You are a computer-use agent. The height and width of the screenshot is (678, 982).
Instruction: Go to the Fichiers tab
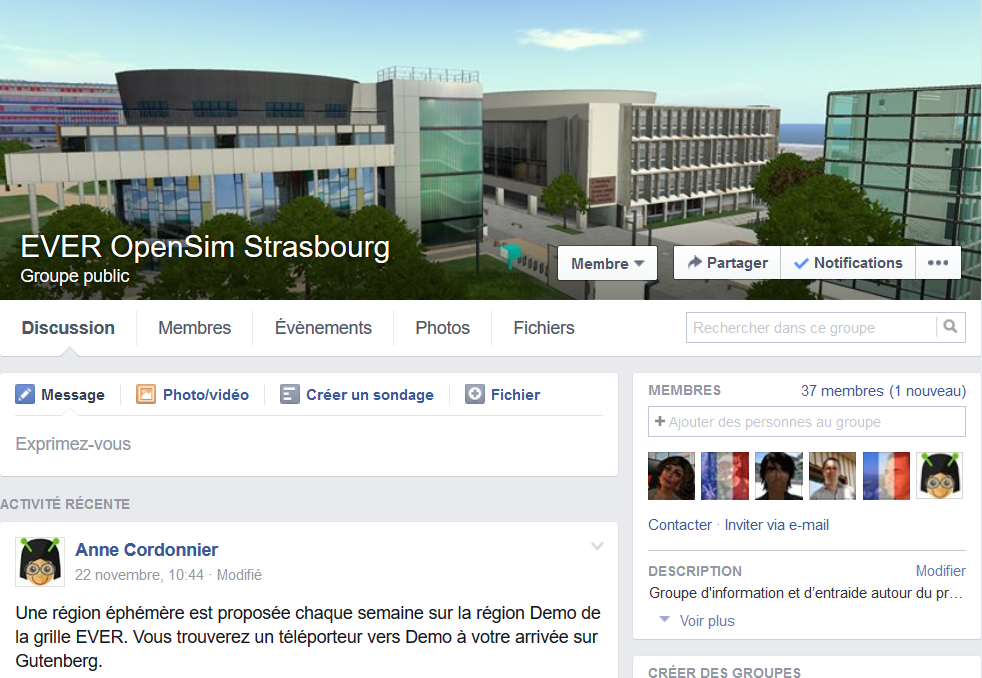[544, 327]
